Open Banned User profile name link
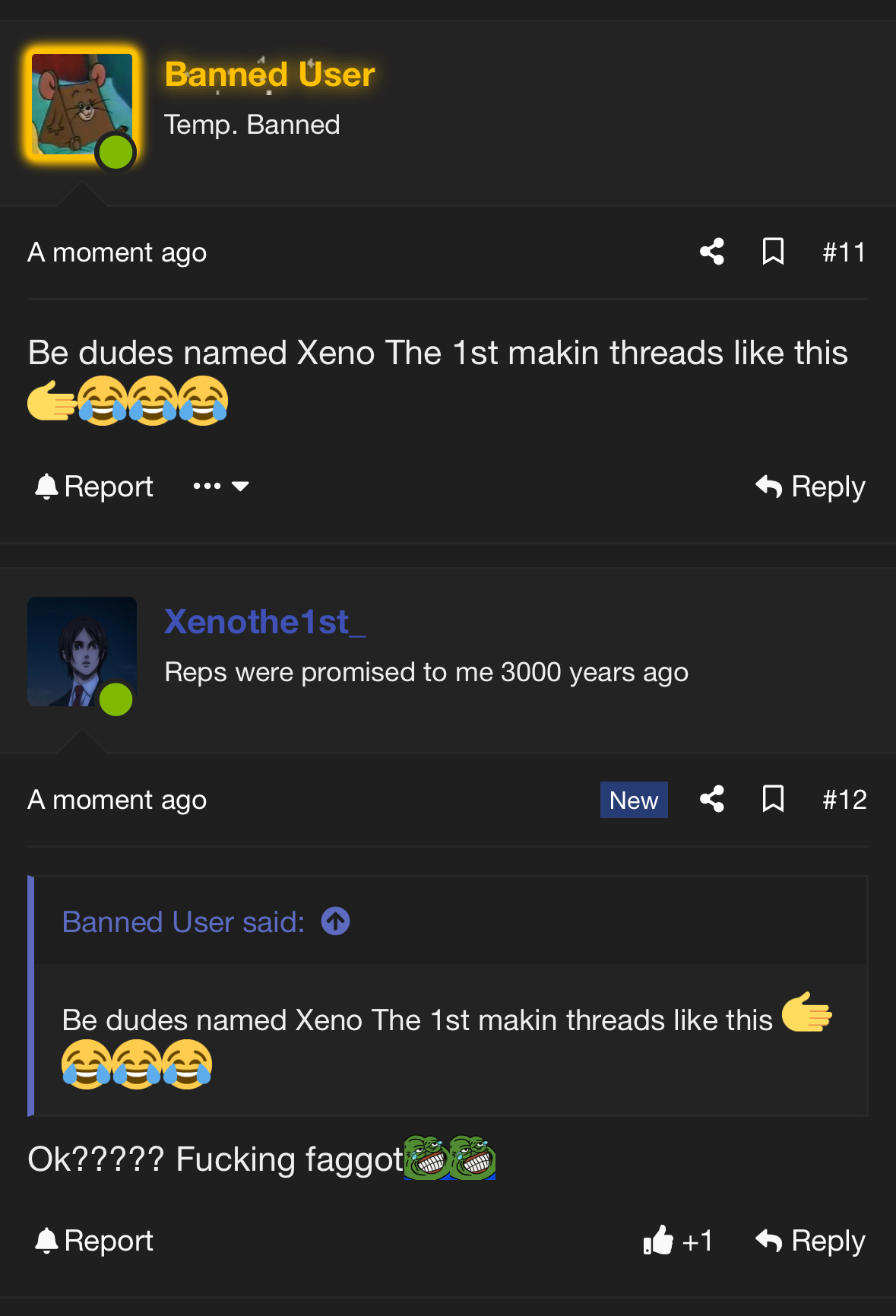896x1316 pixels. (270, 75)
